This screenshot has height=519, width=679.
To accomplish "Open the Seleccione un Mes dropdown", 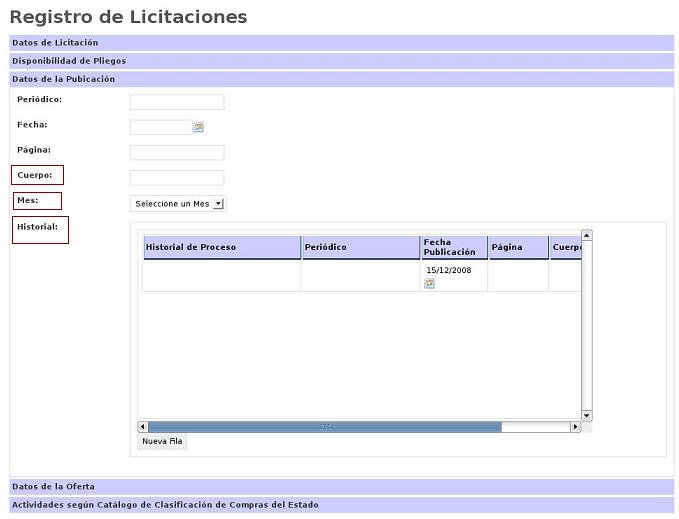I will tap(178, 204).
